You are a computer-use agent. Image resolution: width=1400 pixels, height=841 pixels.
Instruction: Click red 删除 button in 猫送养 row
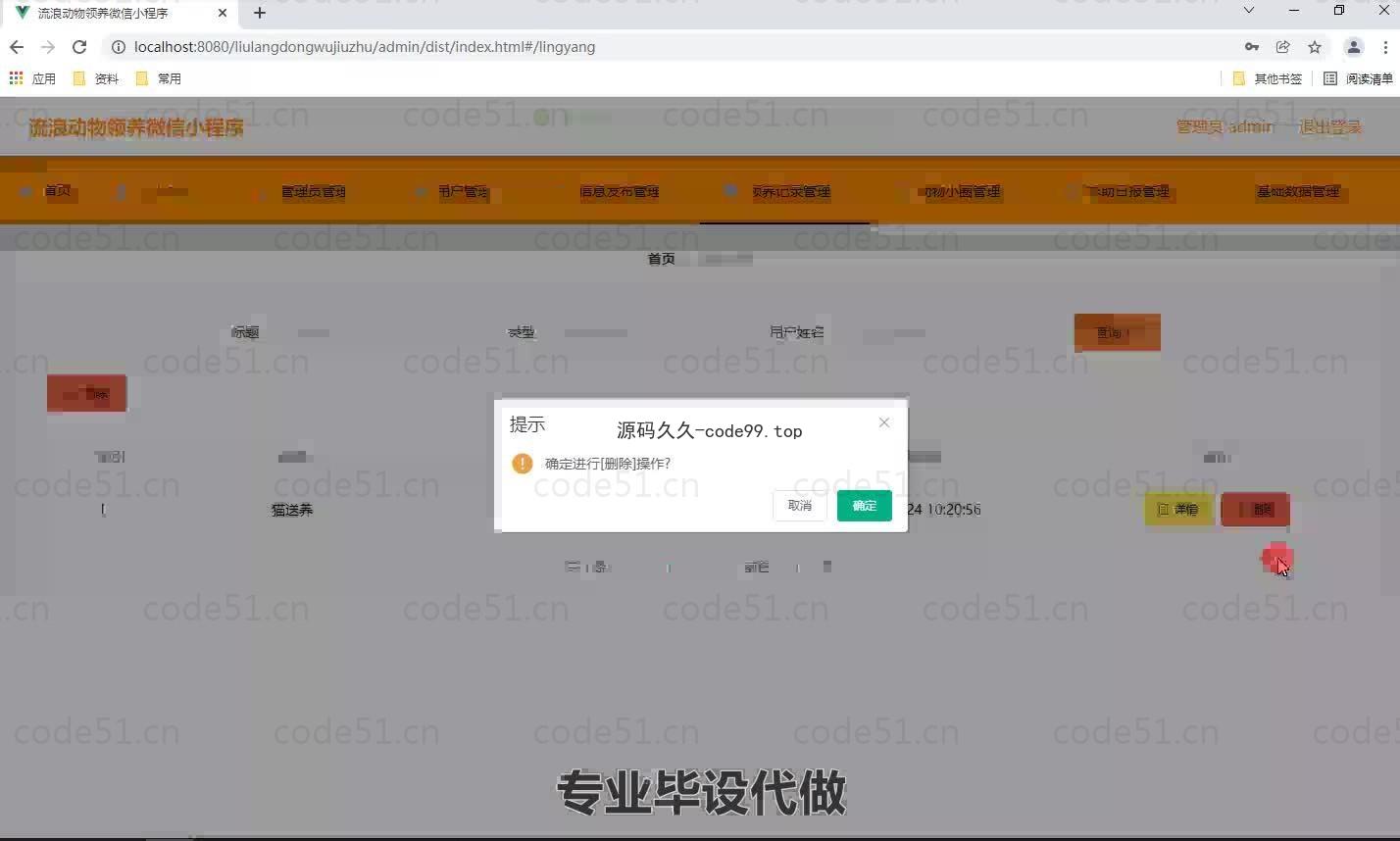1255,510
